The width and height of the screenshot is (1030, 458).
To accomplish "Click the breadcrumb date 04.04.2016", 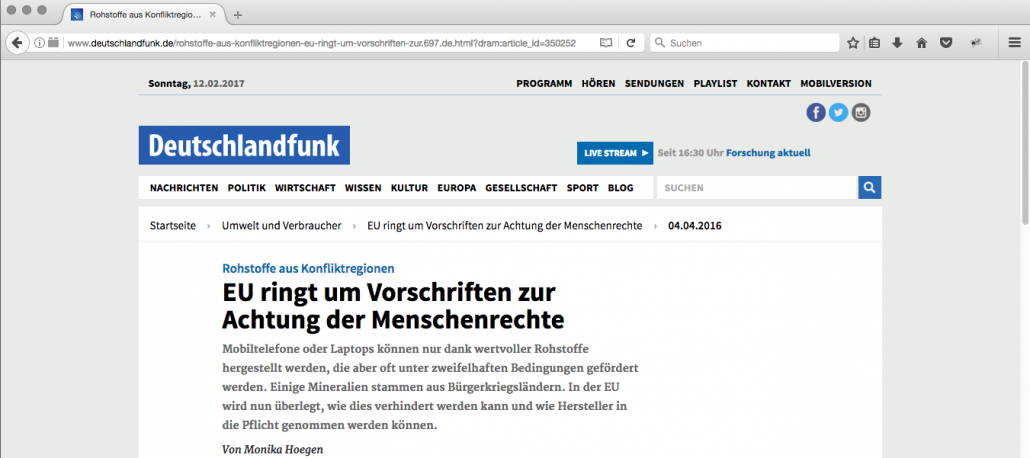I will click(x=695, y=225).
